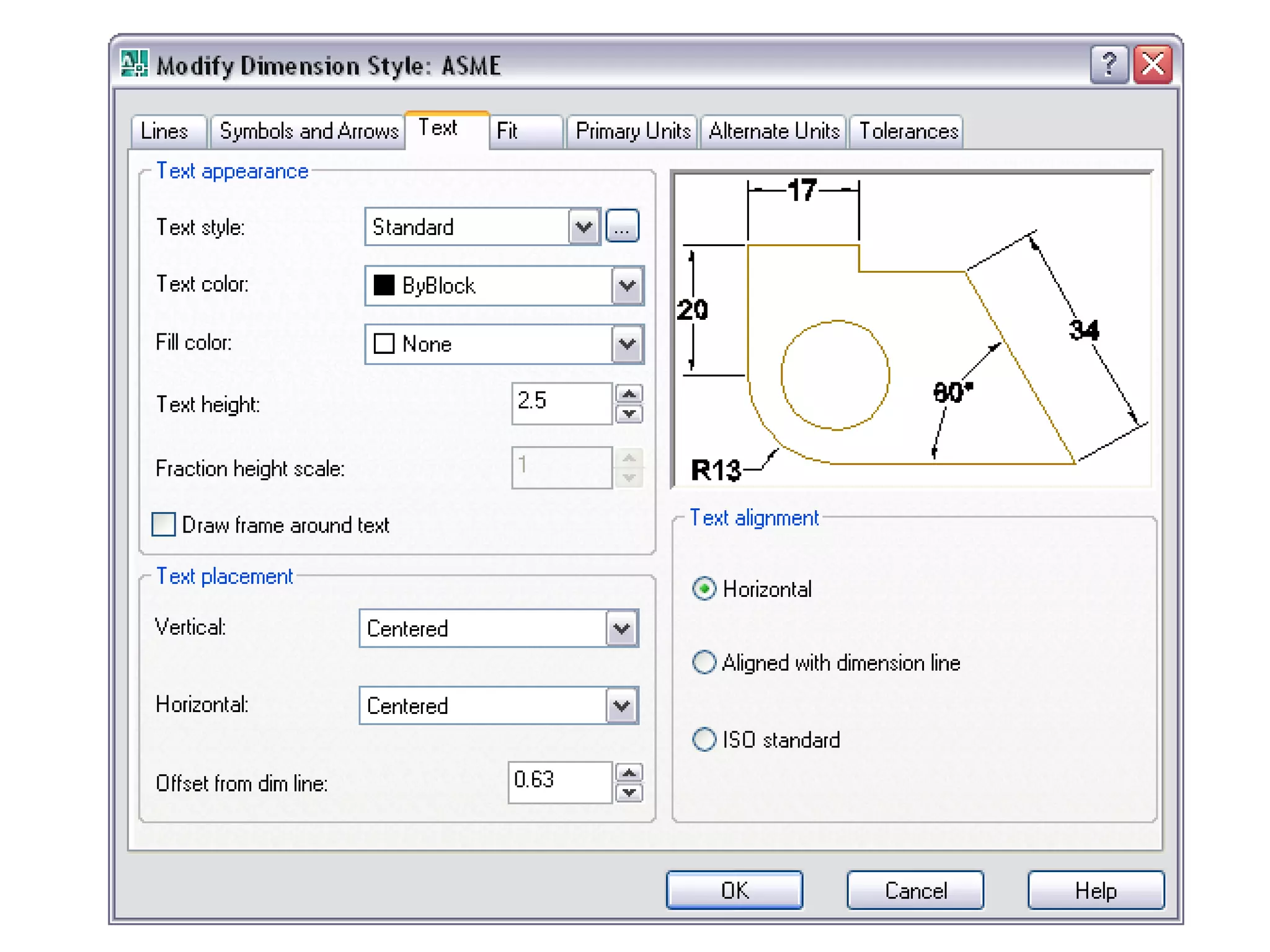Close the Modify Dimension Style dialog
Image resolution: width=1270 pixels, height=952 pixels.
click(1153, 64)
